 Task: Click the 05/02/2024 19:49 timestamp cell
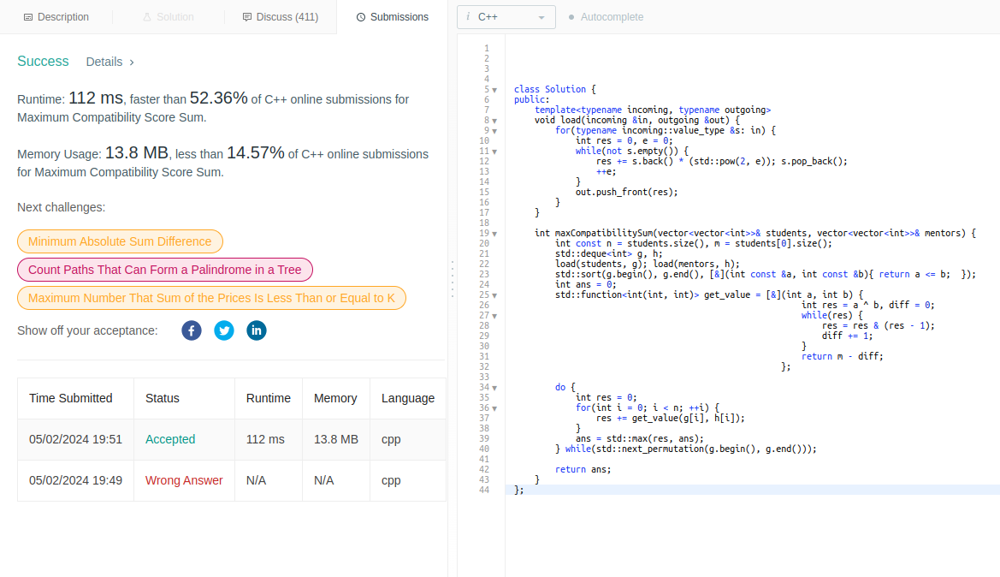pyautogui.click(x=75, y=481)
